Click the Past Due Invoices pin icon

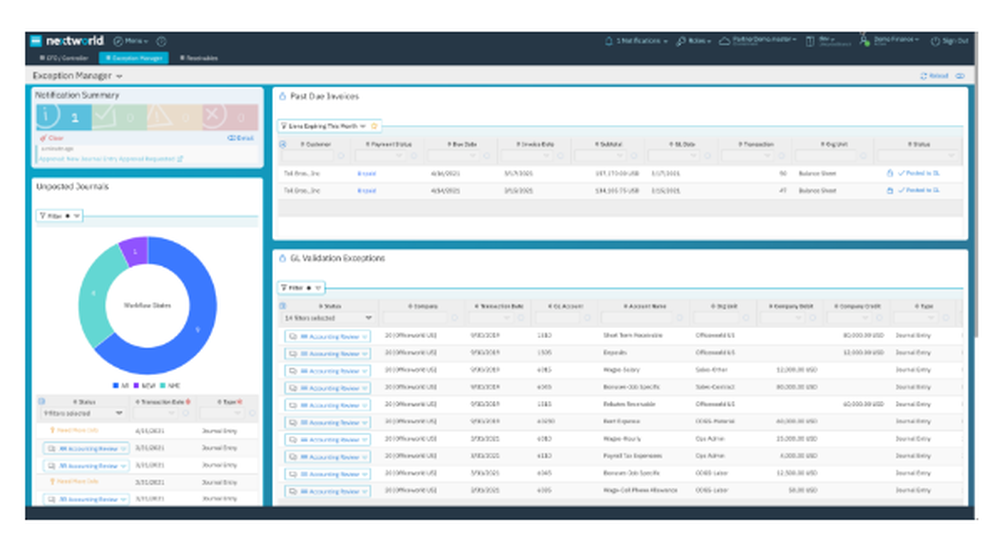click(283, 96)
